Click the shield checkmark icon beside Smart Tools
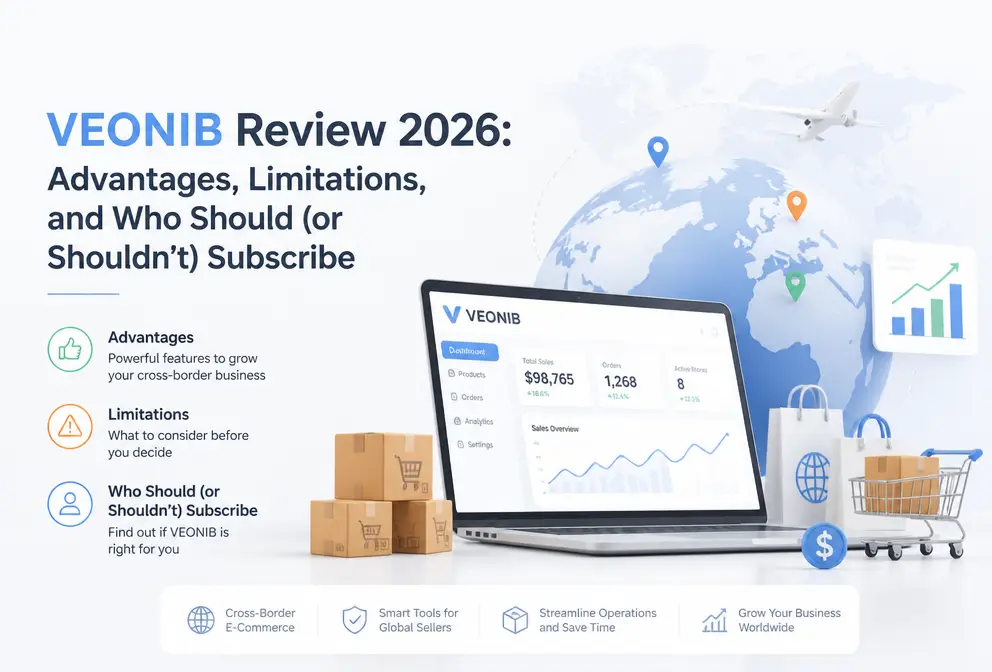The image size is (992, 672). pyautogui.click(x=354, y=619)
